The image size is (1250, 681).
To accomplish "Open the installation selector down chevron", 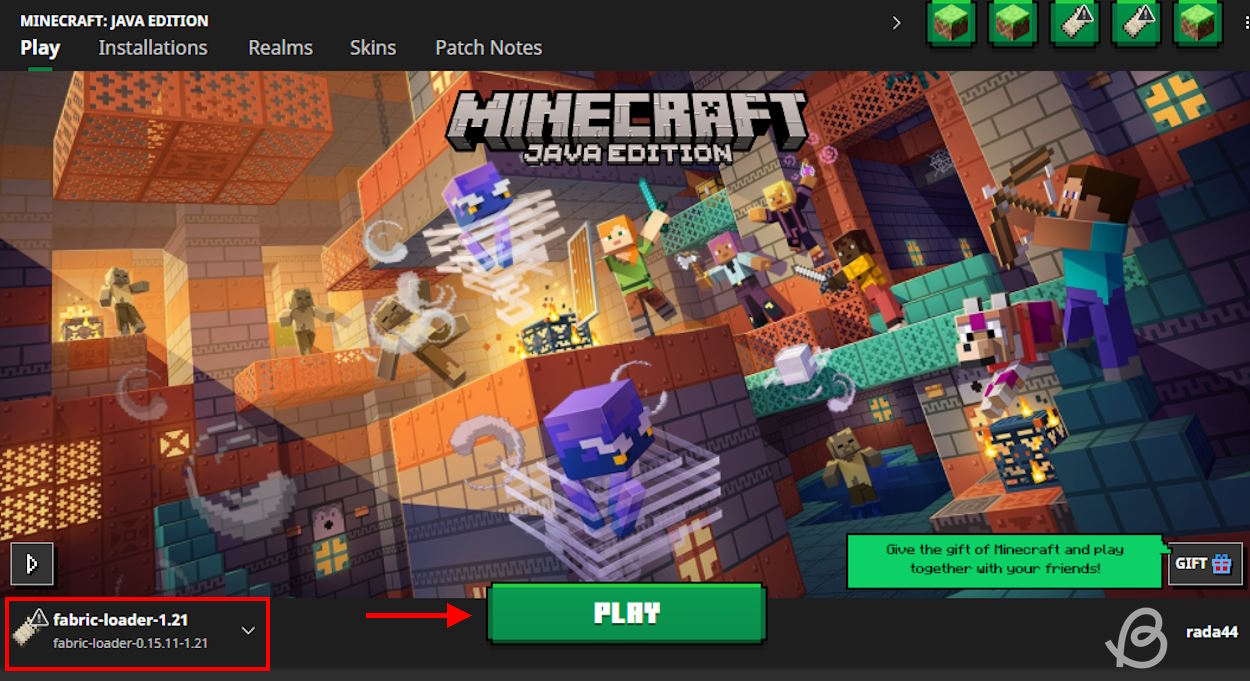I will (249, 631).
